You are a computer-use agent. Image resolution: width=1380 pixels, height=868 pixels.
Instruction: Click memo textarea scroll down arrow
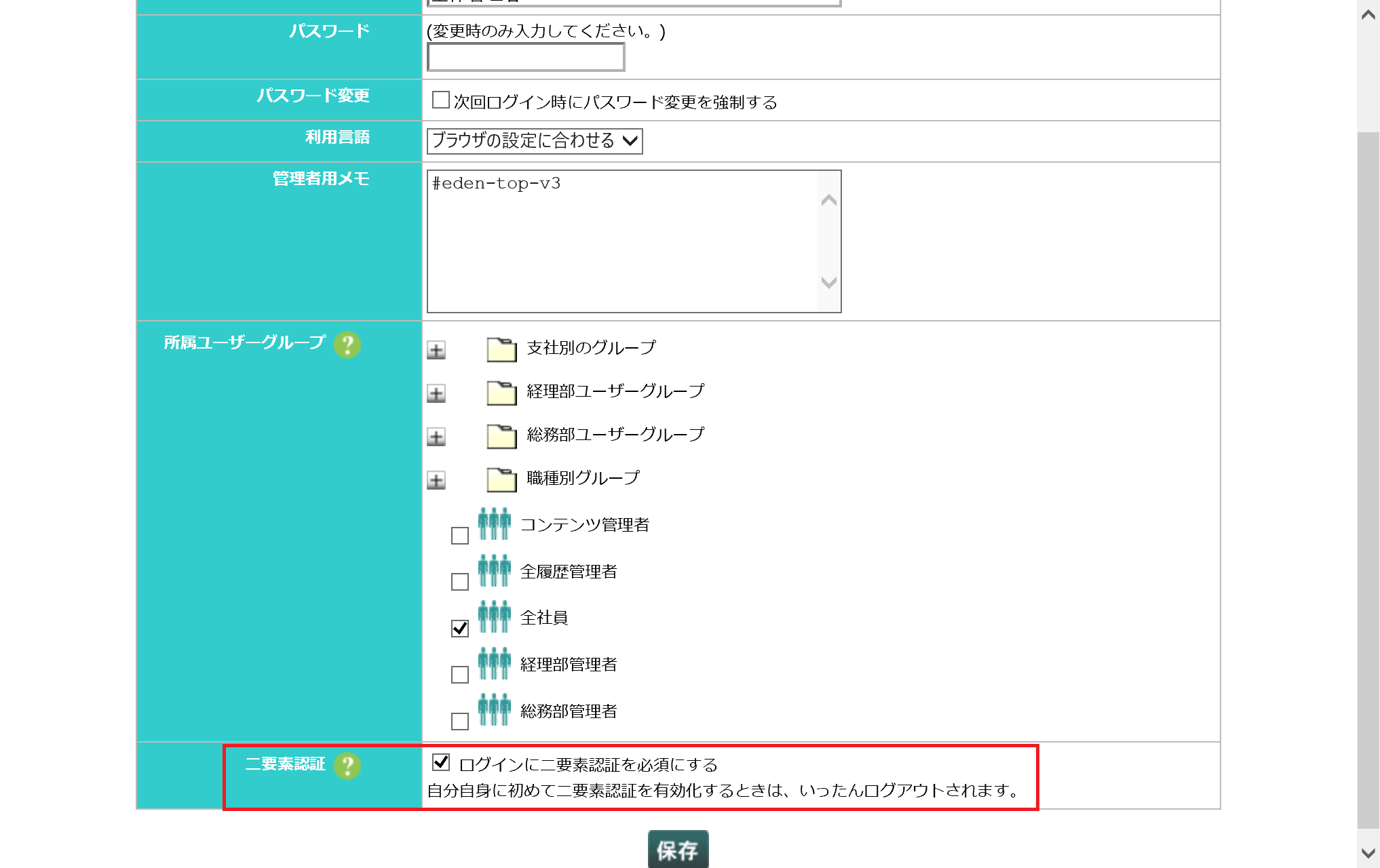829,282
